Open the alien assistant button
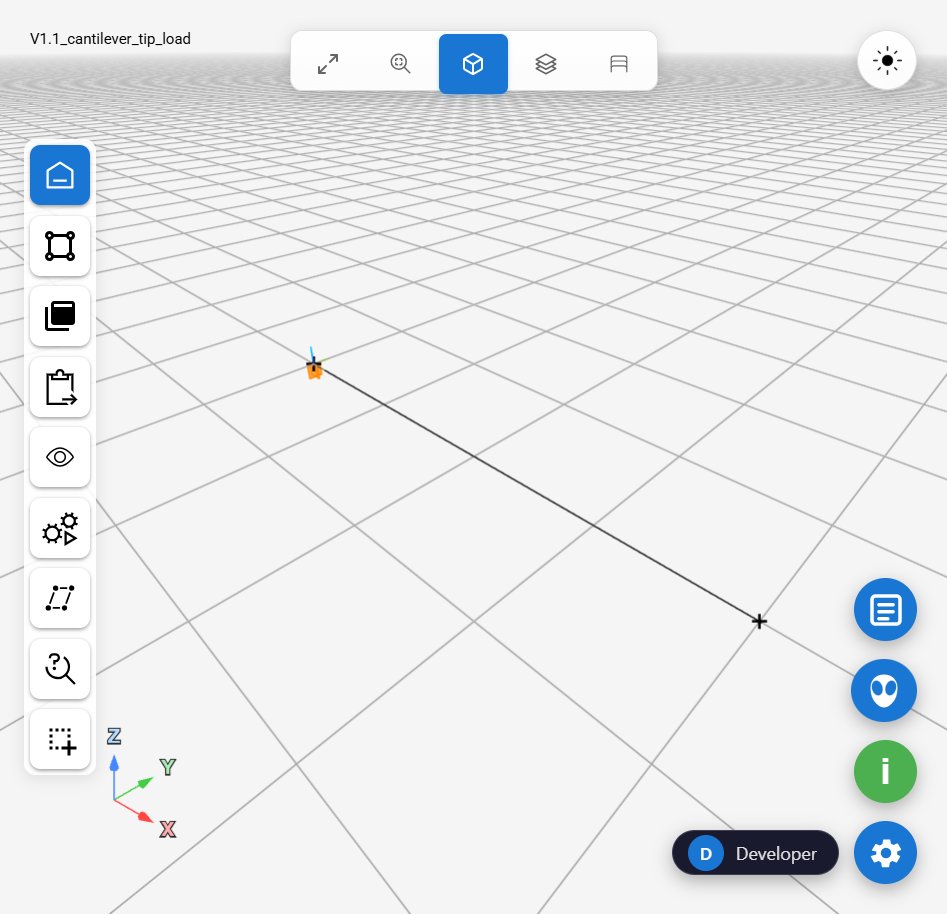This screenshot has width=947, height=914. tap(884, 690)
